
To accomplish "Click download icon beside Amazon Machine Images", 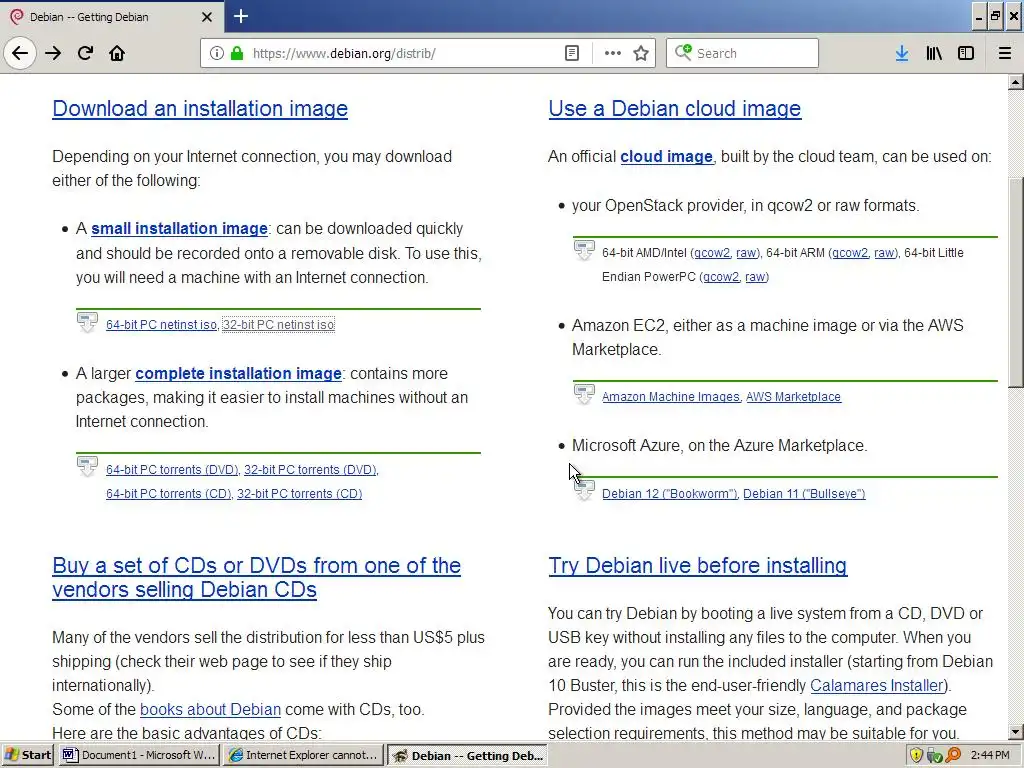I will tap(584, 394).
